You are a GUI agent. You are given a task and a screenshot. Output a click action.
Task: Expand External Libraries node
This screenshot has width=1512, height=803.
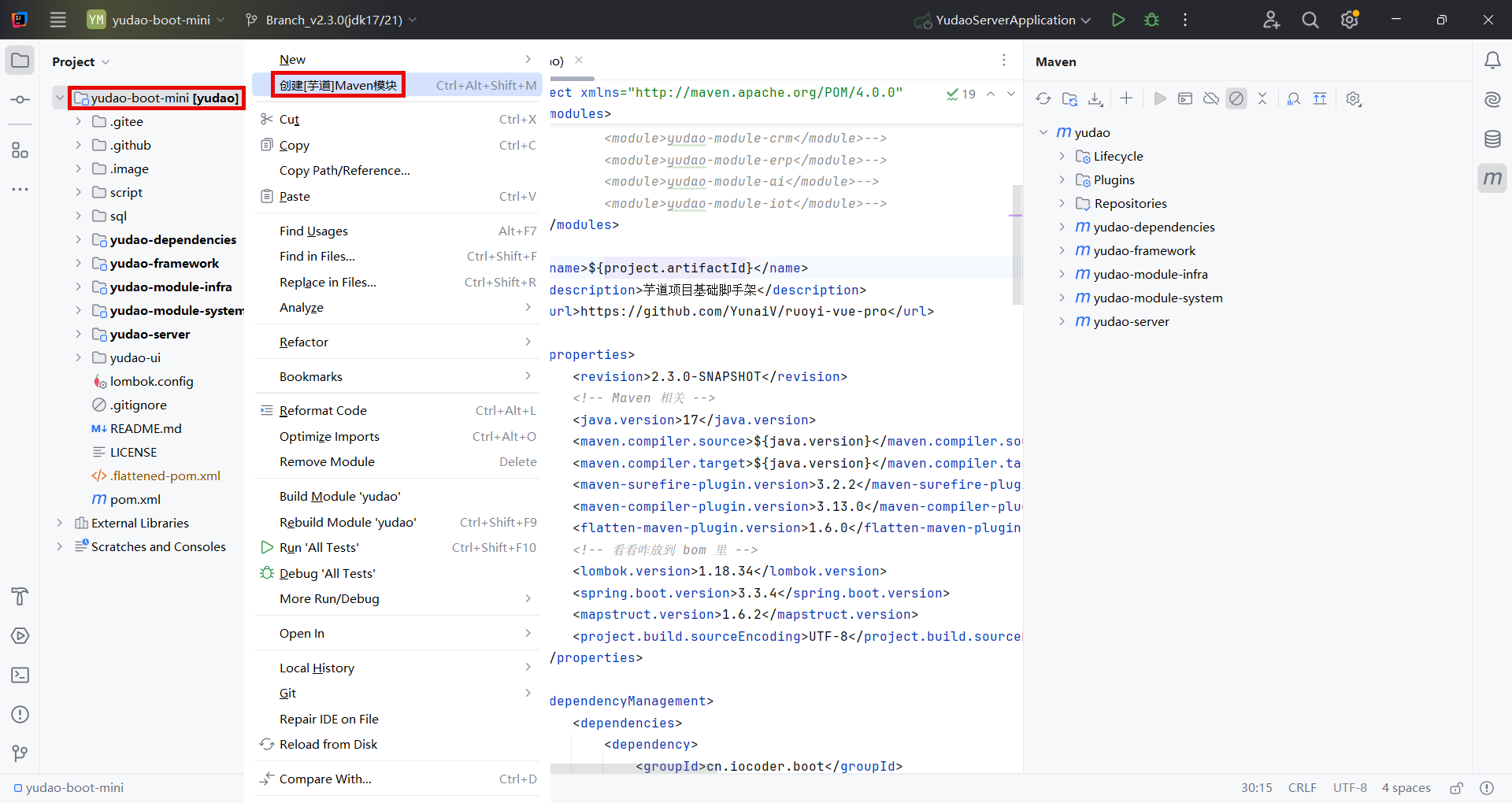(59, 523)
